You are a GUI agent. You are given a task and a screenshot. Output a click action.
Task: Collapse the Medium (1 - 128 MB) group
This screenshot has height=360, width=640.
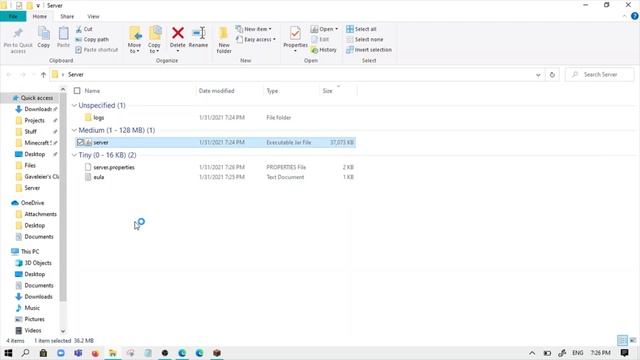74,130
